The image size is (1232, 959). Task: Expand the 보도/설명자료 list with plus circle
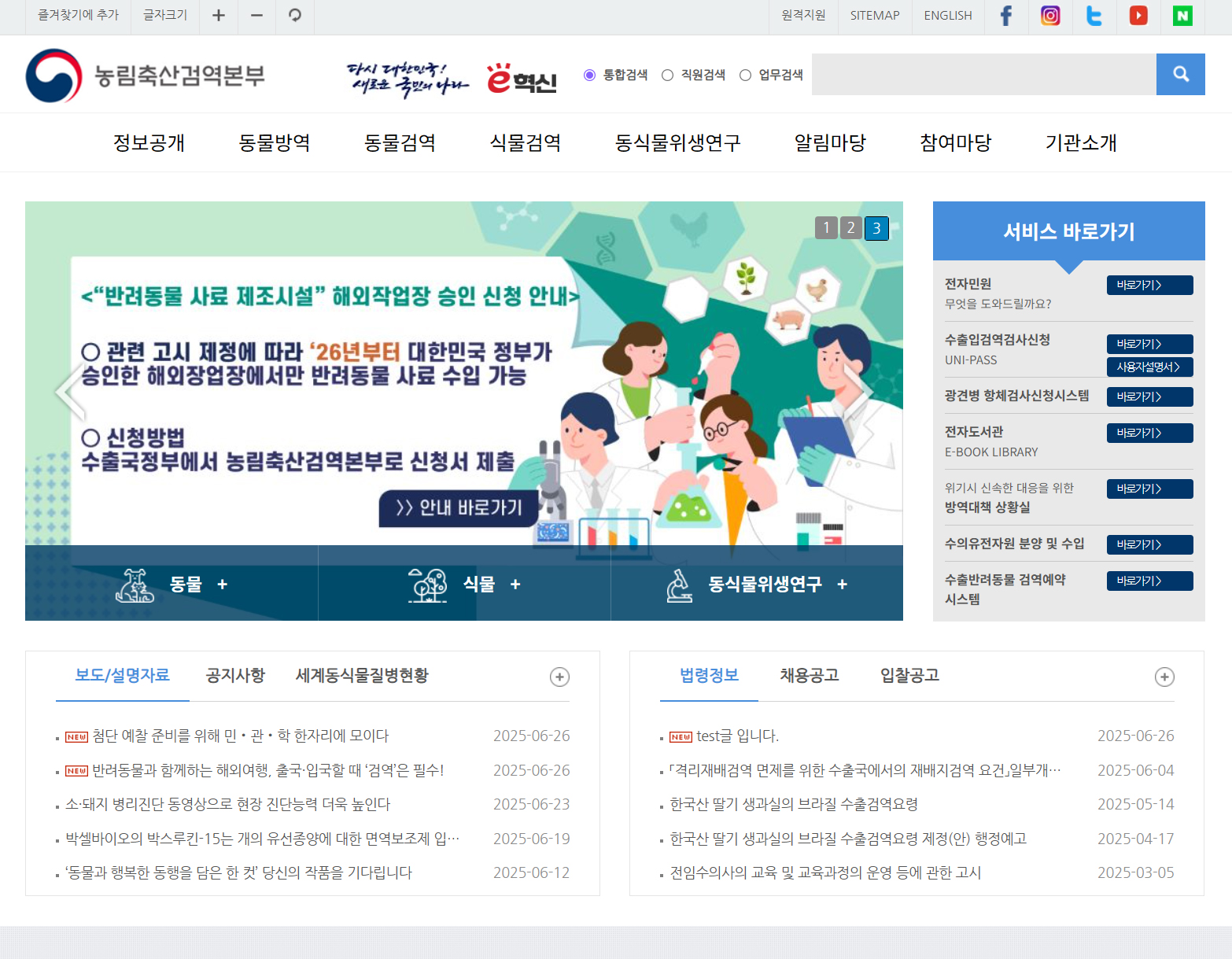[x=559, y=677]
